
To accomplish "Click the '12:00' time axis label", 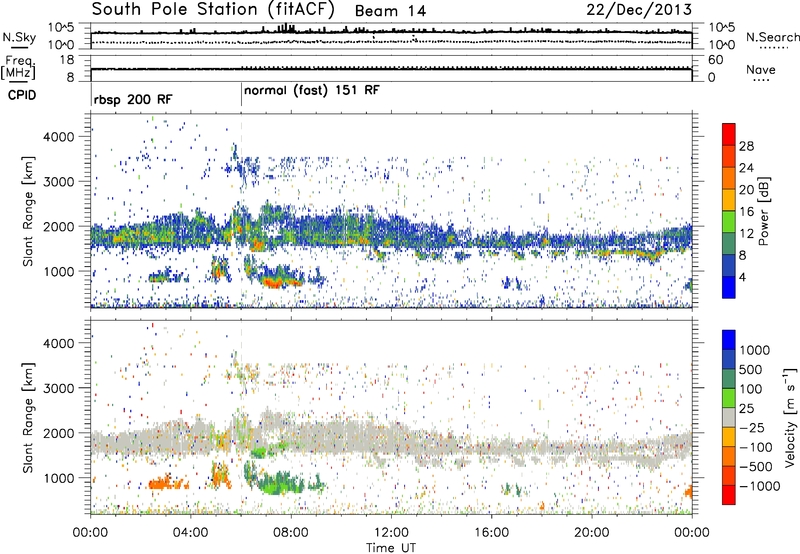I will pos(391,533).
